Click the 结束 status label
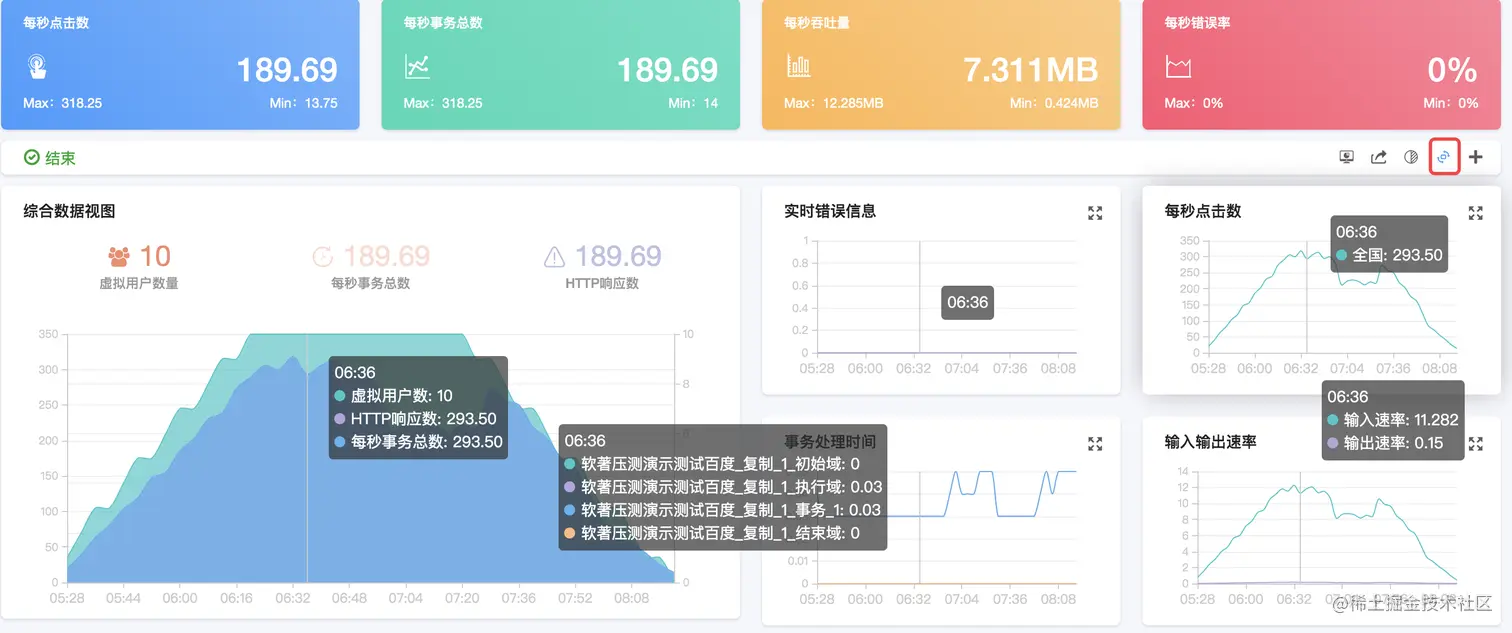 [x=60, y=158]
